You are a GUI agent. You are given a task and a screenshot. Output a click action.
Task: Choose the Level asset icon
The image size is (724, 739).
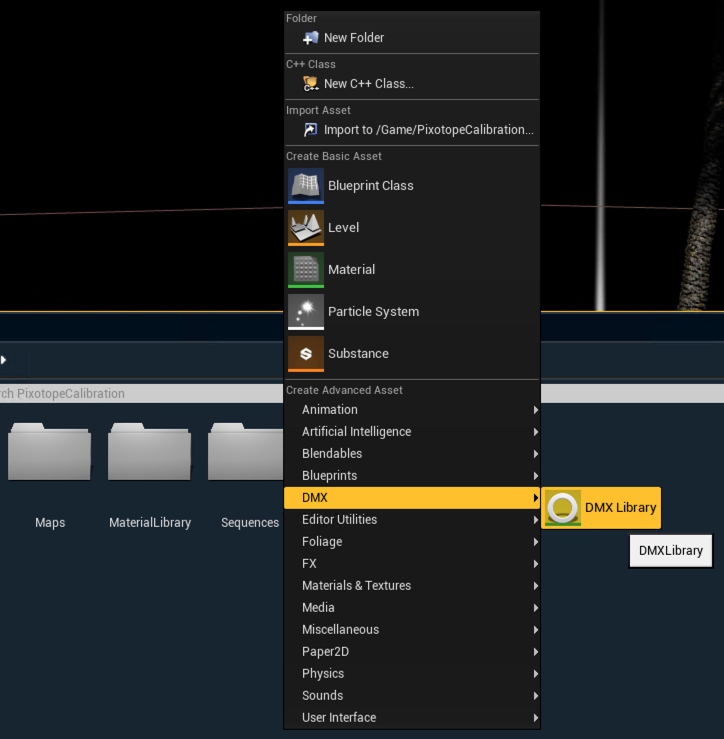pyautogui.click(x=306, y=228)
